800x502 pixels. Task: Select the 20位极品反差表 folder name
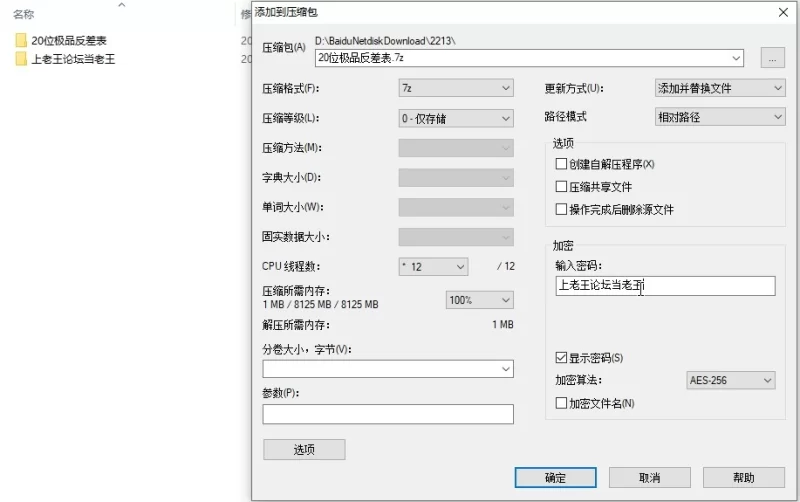point(69,40)
